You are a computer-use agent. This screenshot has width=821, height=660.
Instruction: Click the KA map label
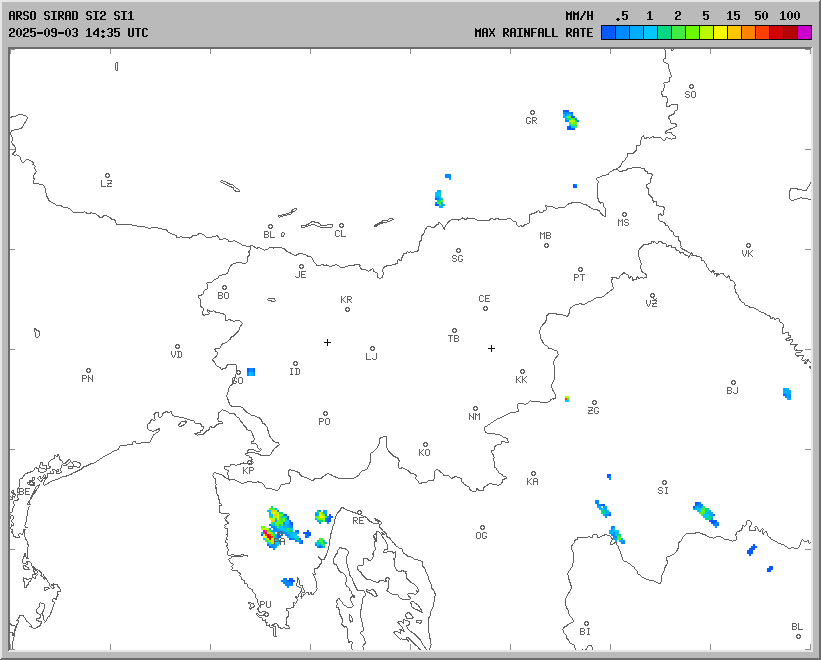532,482
